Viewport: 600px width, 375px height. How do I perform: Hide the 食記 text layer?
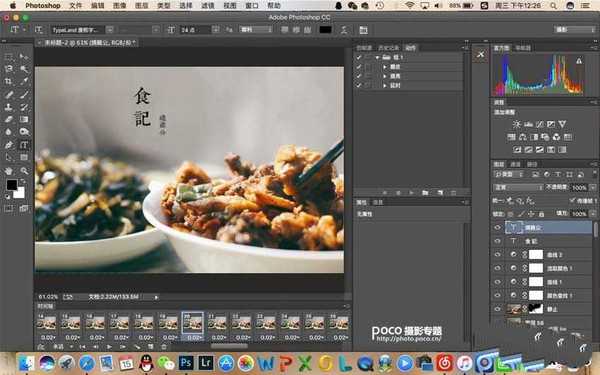(x=497, y=241)
